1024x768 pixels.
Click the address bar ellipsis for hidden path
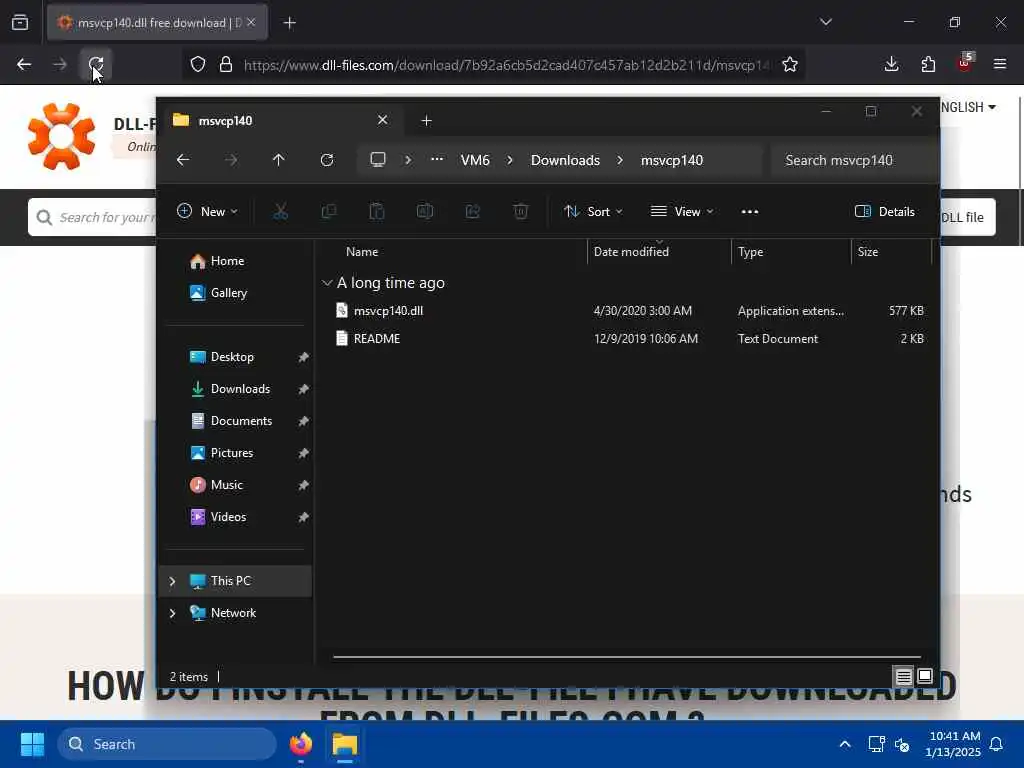point(437,160)
